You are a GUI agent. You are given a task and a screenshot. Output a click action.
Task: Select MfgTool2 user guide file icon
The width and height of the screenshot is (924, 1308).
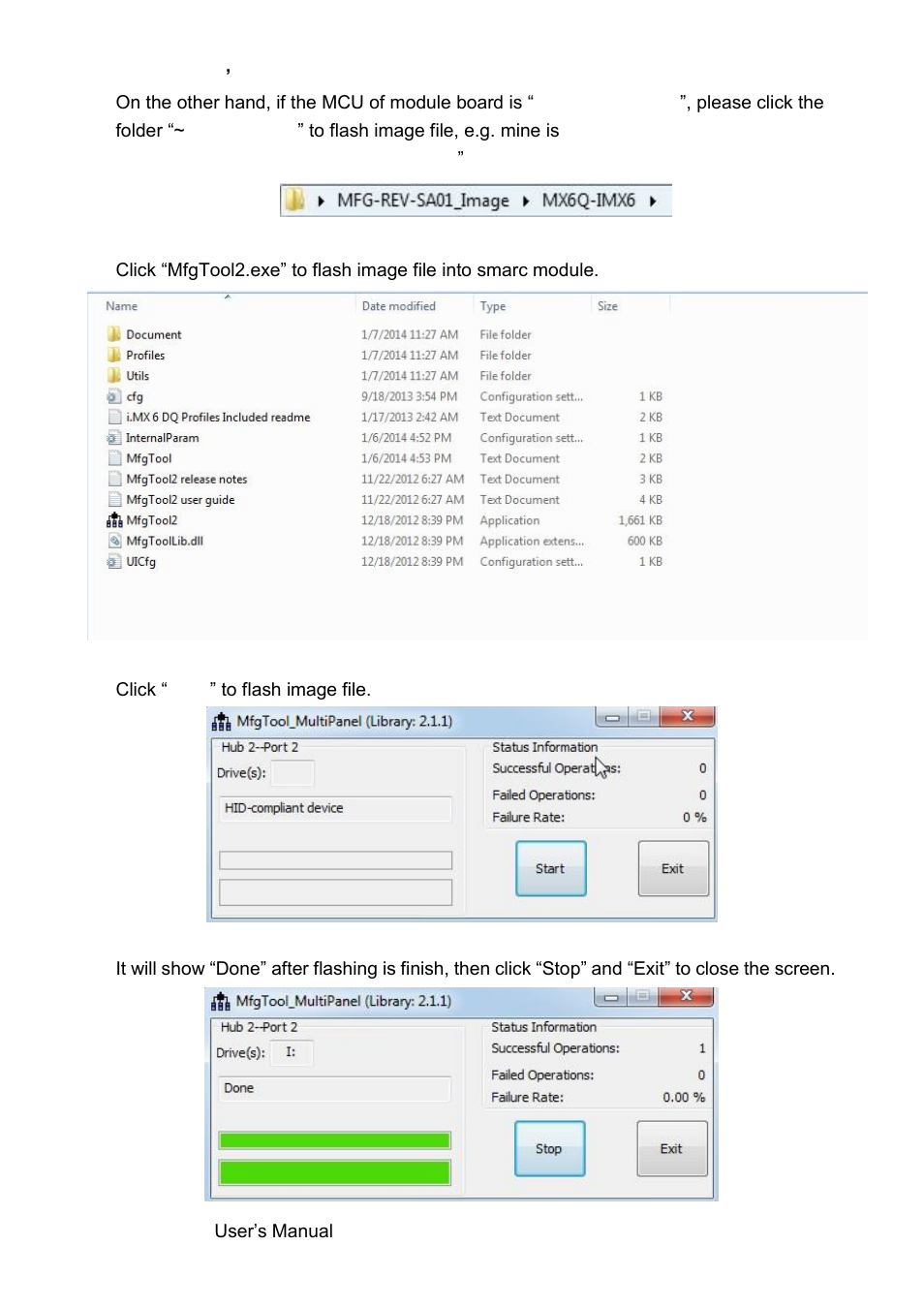(x=114, y=499)
